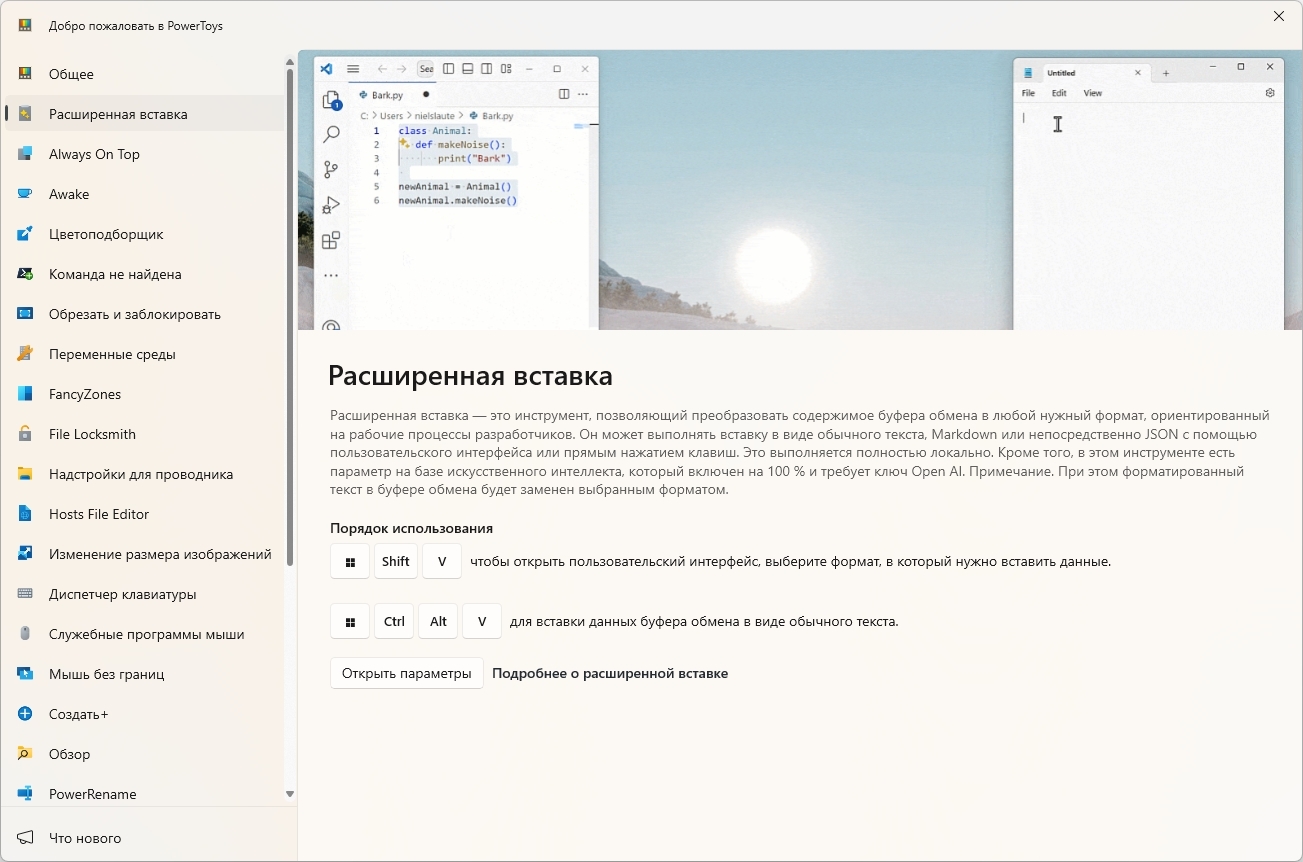Click VS Code Explorer files icon in preview
Viewport: 1303px width, 862px height.
tap(331, 100)
